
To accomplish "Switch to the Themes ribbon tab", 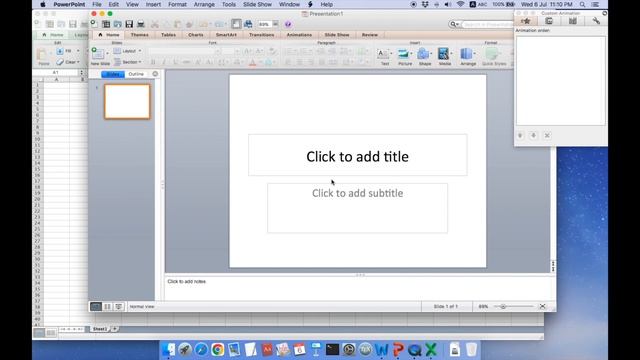I will pos(140,35).
